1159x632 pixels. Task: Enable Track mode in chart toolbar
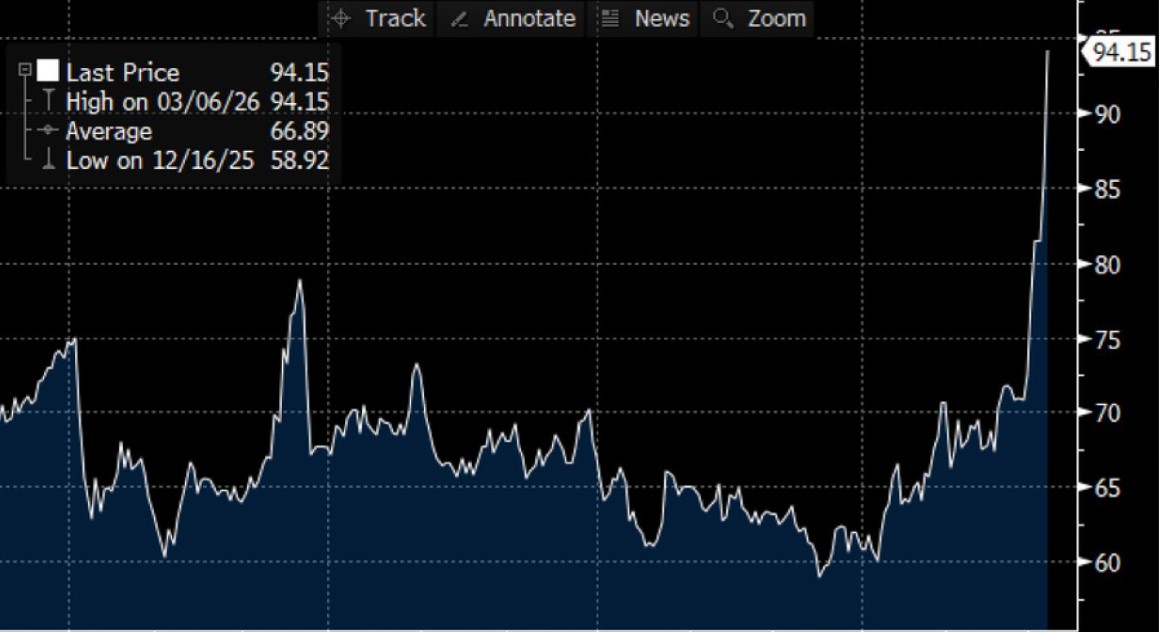coord(395,19)
